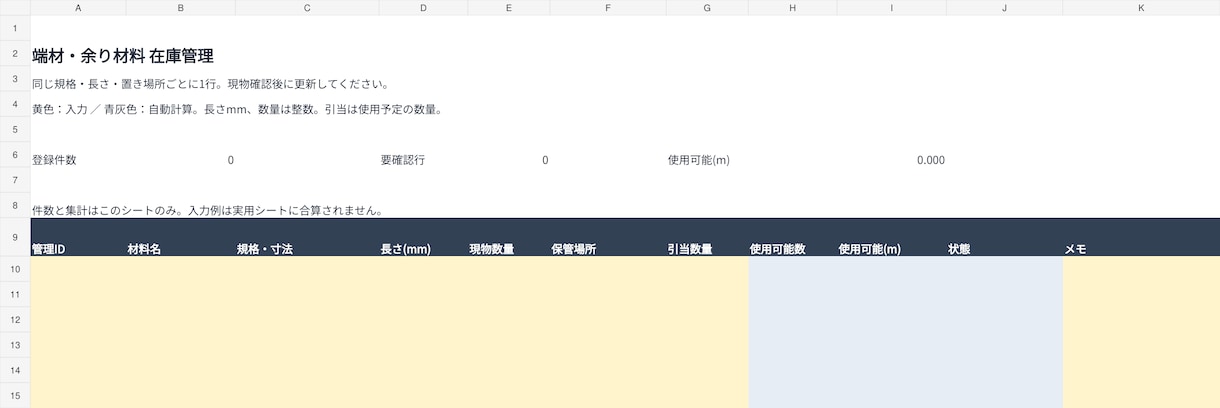Click the 管理ID header cell

(x=78, y=237)
